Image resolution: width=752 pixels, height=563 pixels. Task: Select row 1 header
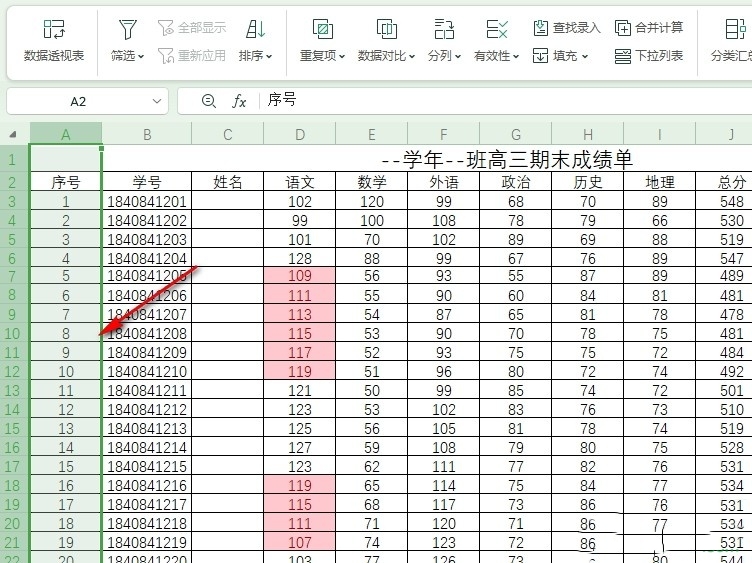[12, 159]
